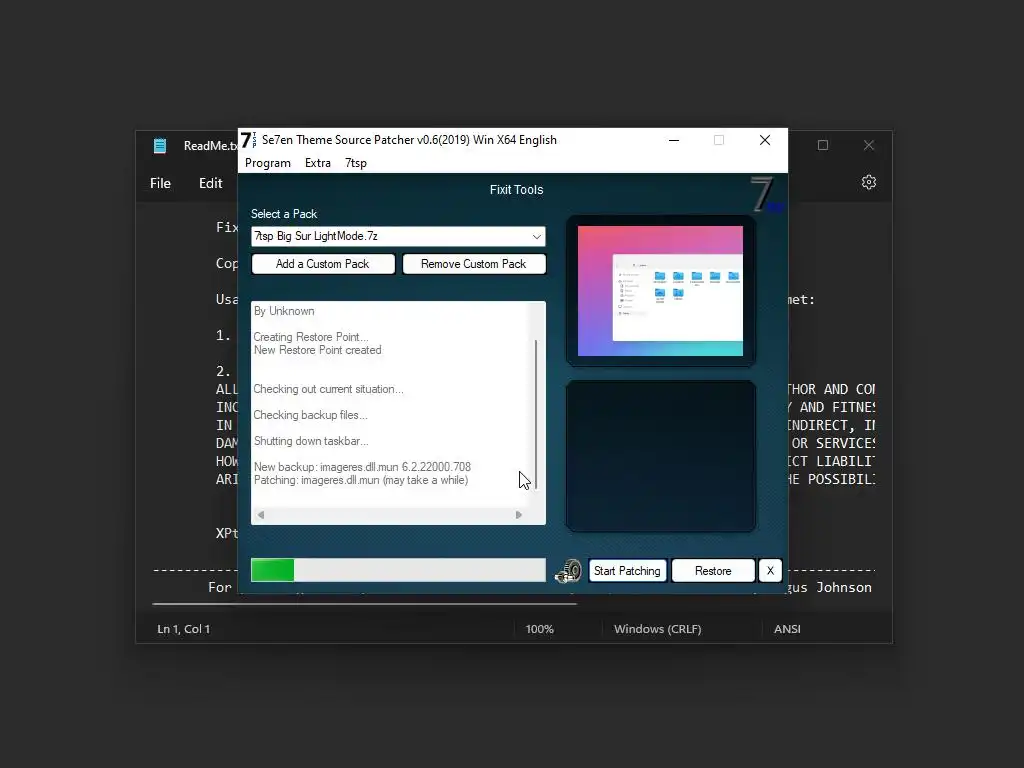
Task: Maximize the ReadMe Notepad window
Action: [x=823, y=145]
